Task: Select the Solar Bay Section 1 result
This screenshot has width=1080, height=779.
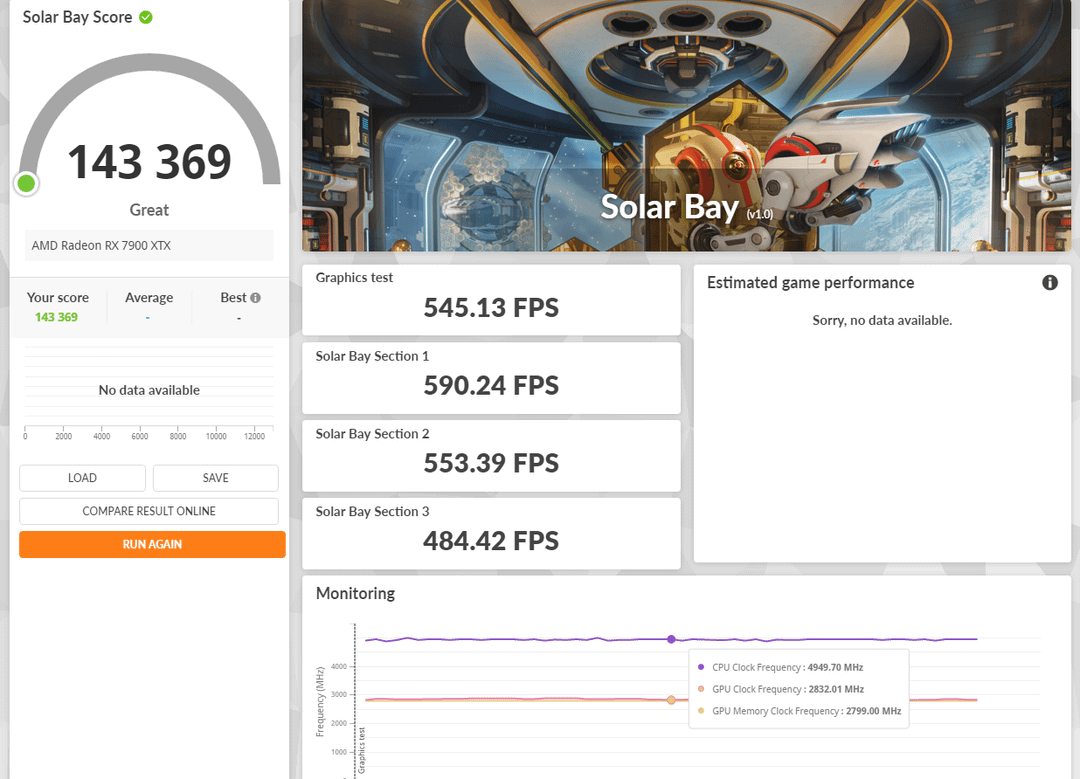Action: 491,378
